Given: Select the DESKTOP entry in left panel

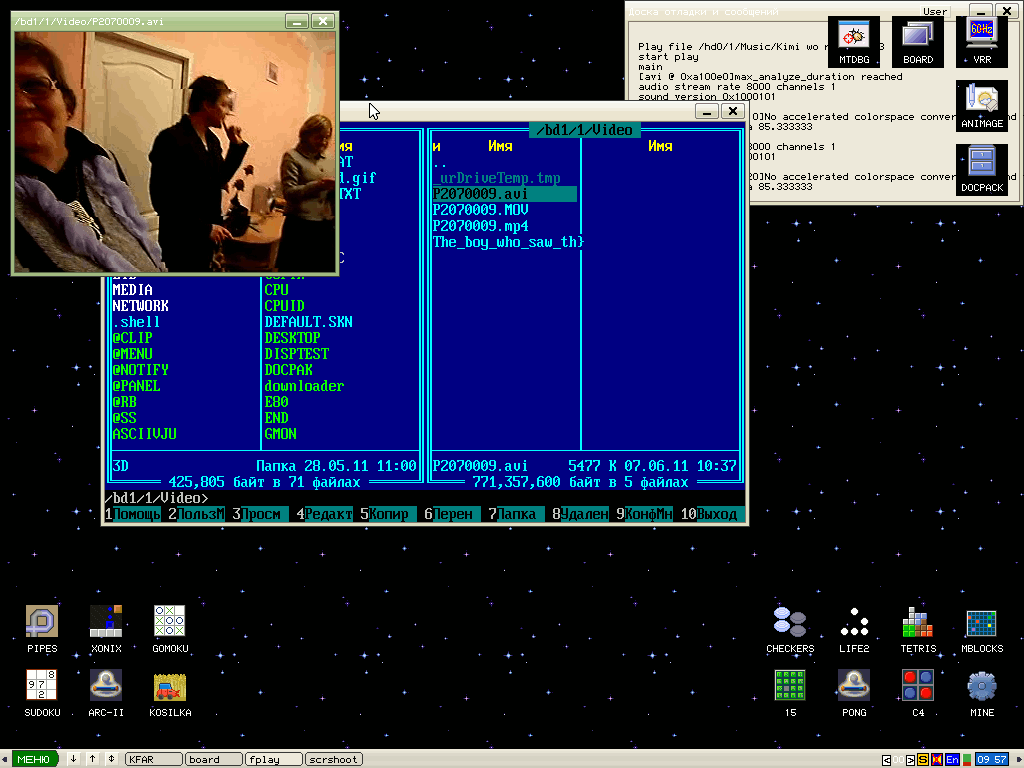Looking at the screenshot, I should pyautogui.click(x=292, y=338).
